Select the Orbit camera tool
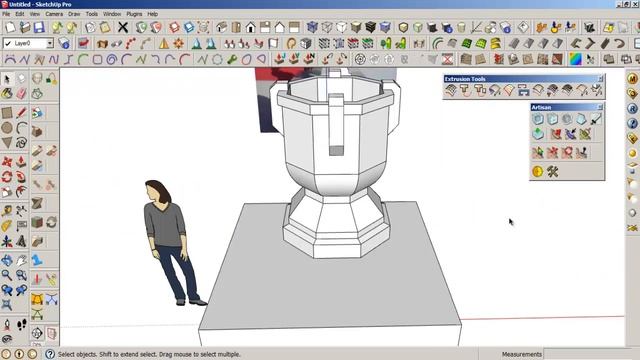Viewport: 640px width, 360px height. (7, 260)
